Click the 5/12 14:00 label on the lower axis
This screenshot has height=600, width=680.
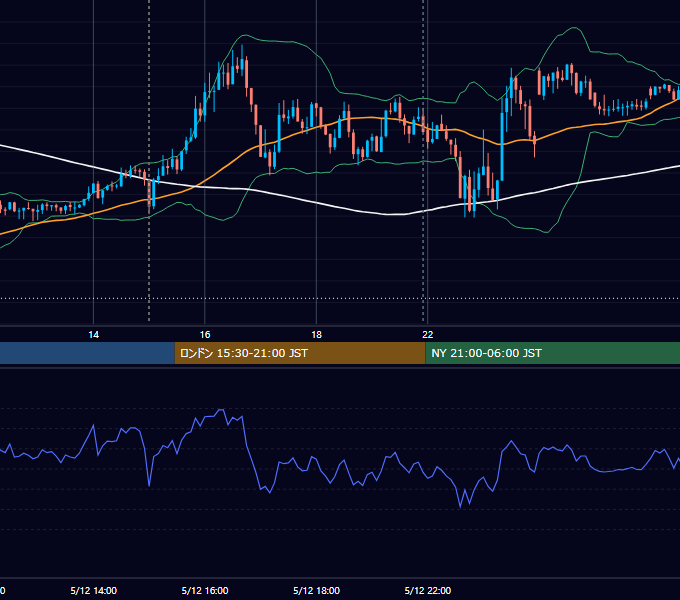click(x=94, y=590)
